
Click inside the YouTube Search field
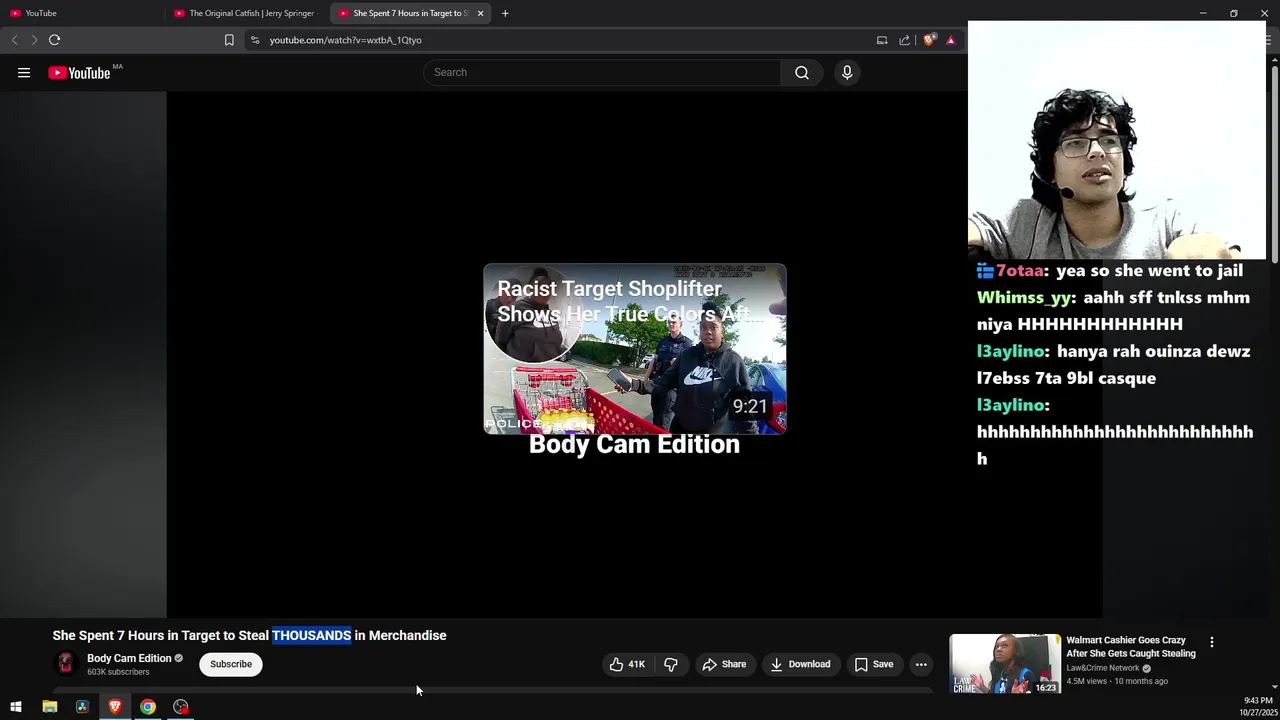click(x=603, y=72)
